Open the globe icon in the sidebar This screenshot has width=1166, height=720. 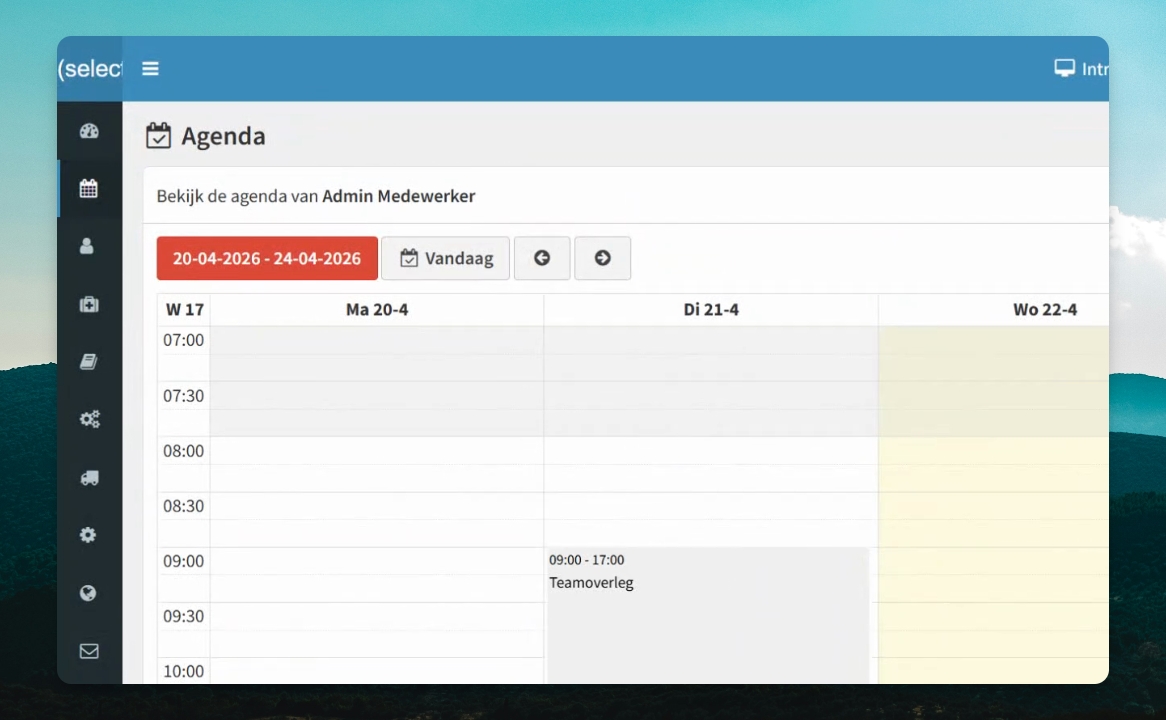(x=88, y=593)
